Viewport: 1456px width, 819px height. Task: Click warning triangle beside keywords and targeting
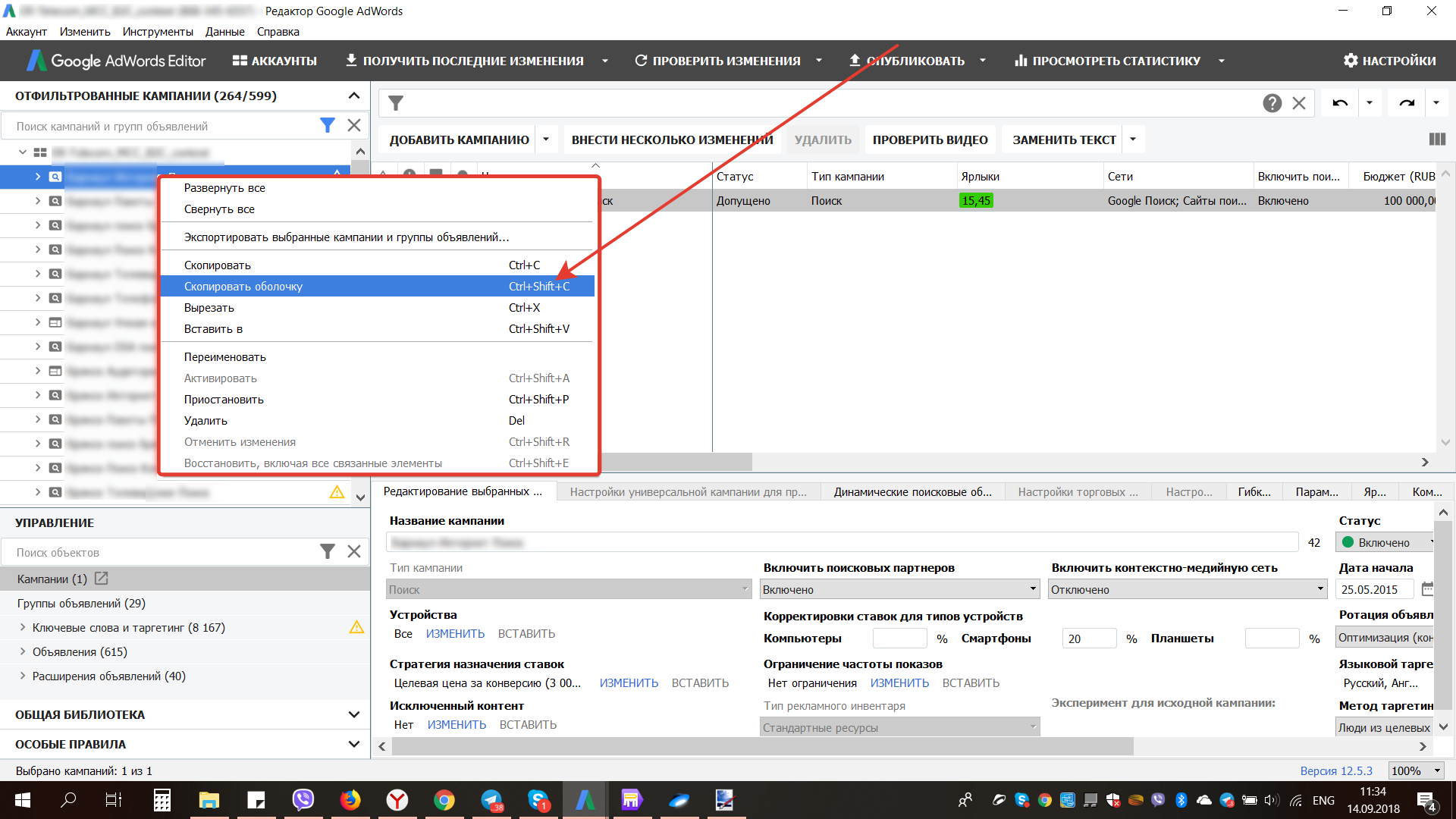coord(356,627)
